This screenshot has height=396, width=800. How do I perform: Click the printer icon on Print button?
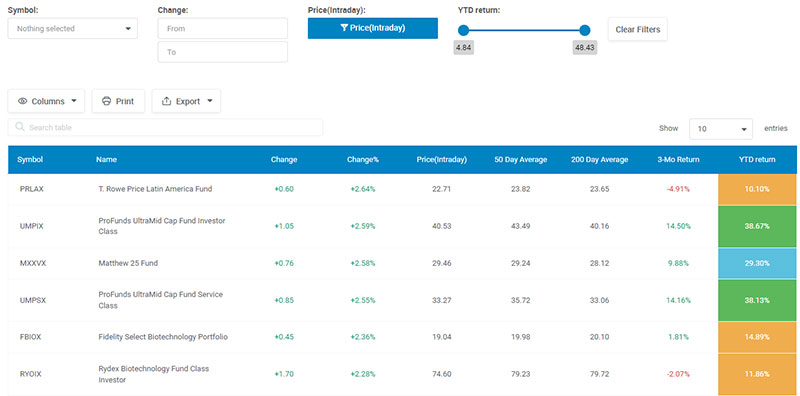pos(106,101)
